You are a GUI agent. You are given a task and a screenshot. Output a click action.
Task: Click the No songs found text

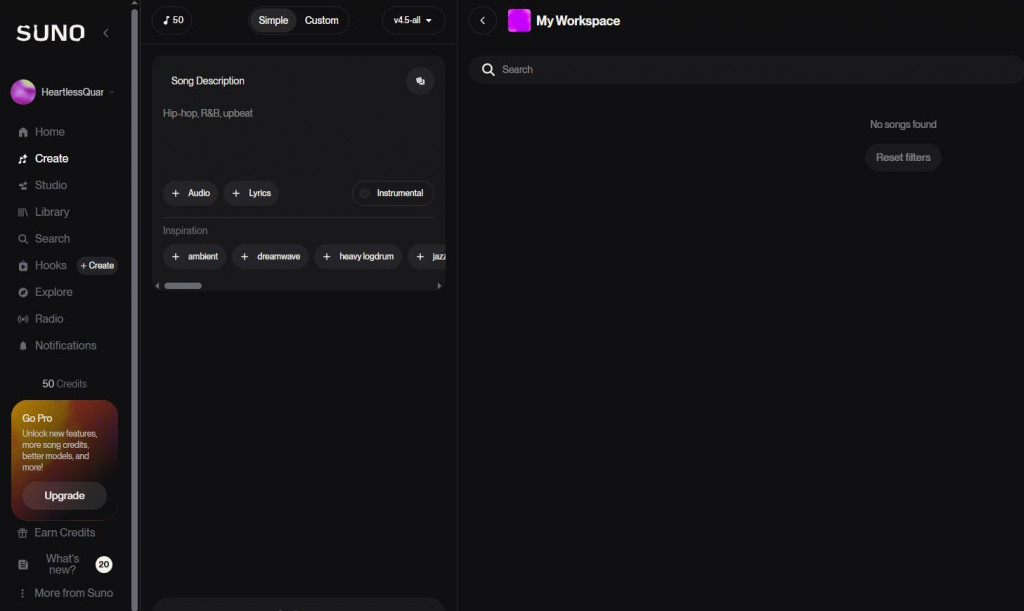click(x=903, y=125)
